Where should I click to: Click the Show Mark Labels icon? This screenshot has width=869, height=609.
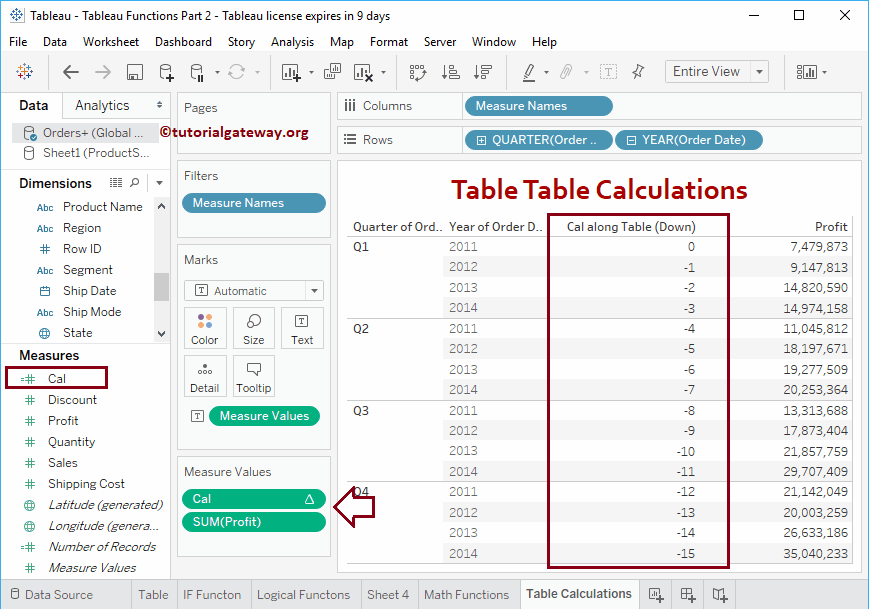coord(608,71)
